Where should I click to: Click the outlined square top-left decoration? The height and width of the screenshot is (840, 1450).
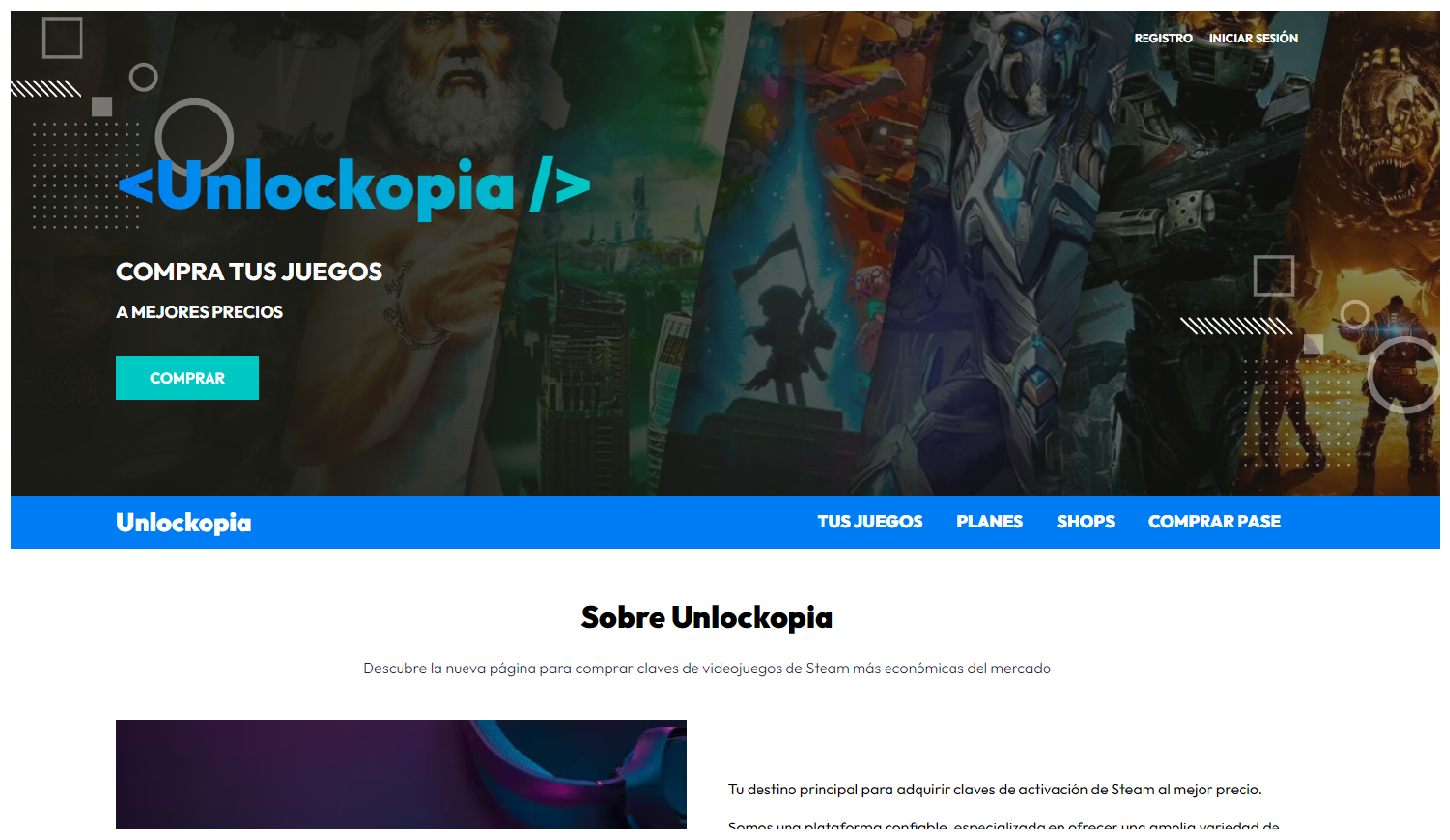pyautogui.click(x=62, y=39)
